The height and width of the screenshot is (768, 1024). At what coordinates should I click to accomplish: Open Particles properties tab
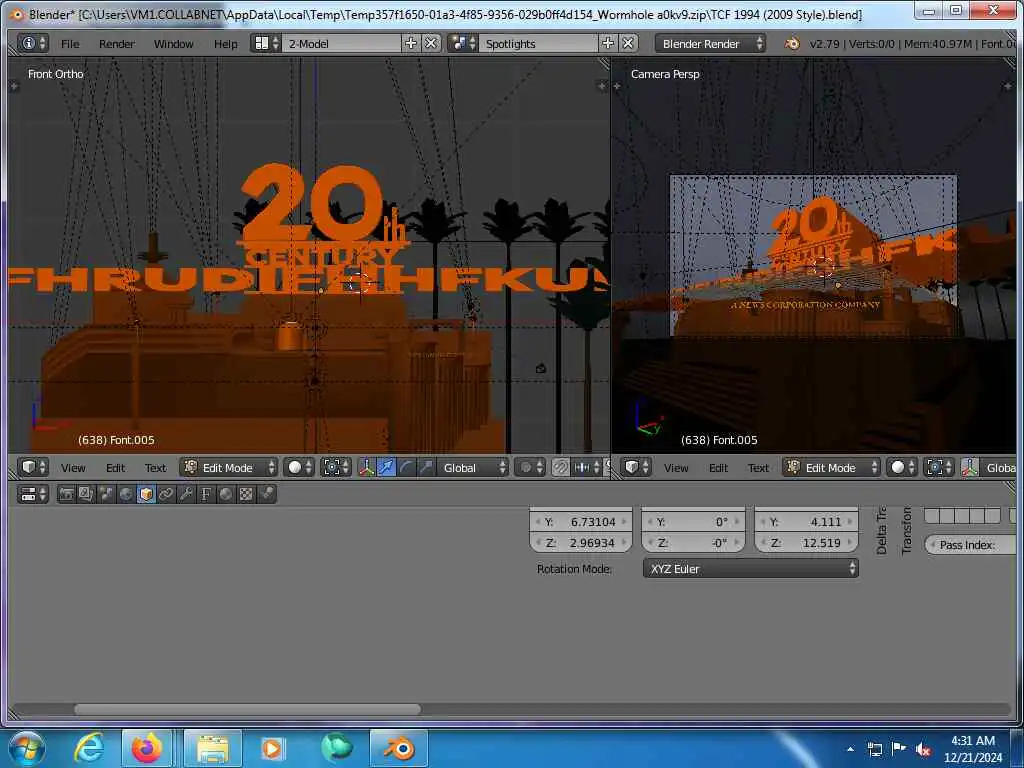tap(266, 494)
